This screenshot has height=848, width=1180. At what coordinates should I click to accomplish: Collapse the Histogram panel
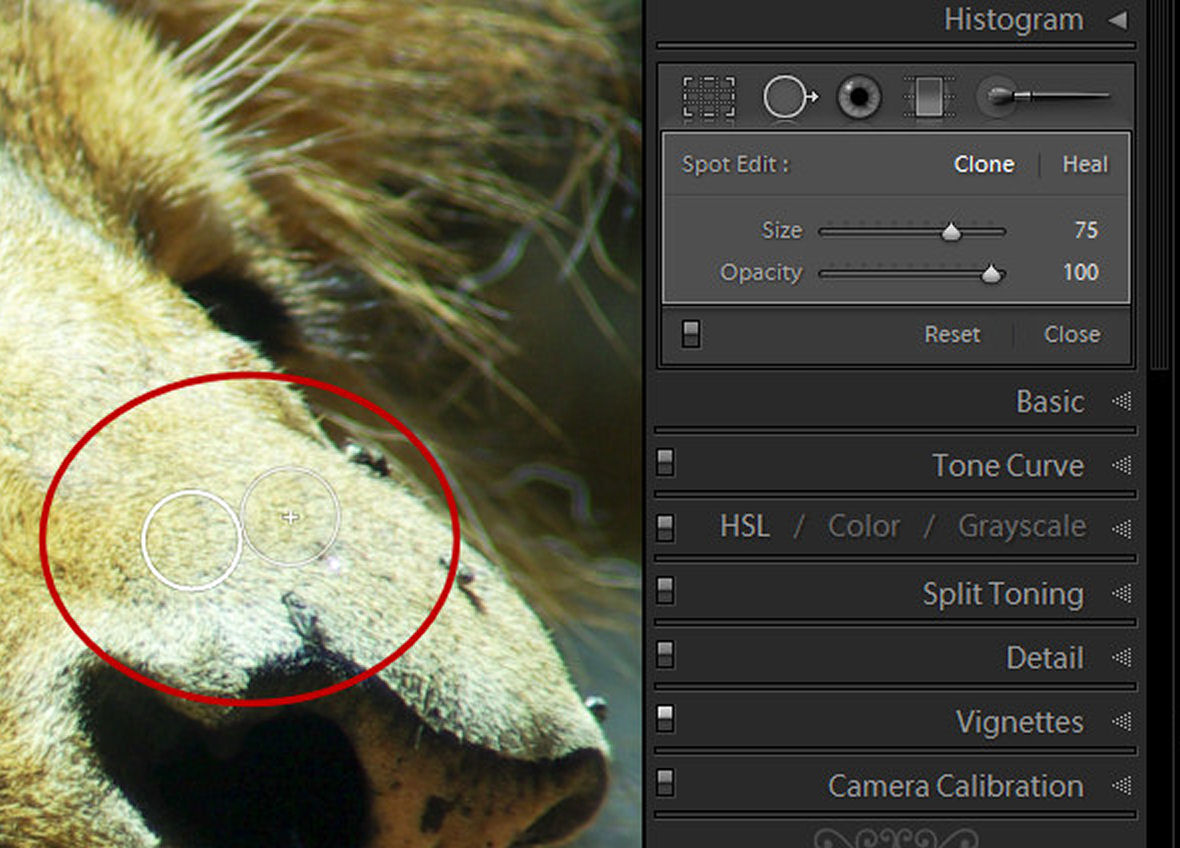pos(1118,20)
